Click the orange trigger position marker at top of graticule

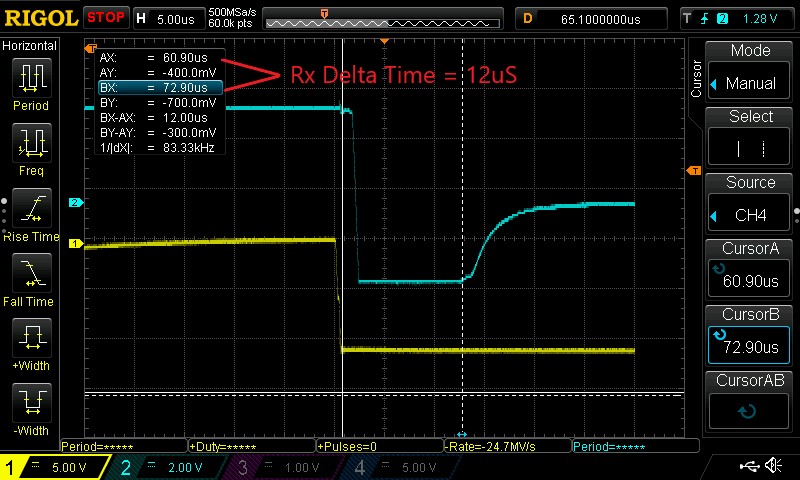[385, 41]
